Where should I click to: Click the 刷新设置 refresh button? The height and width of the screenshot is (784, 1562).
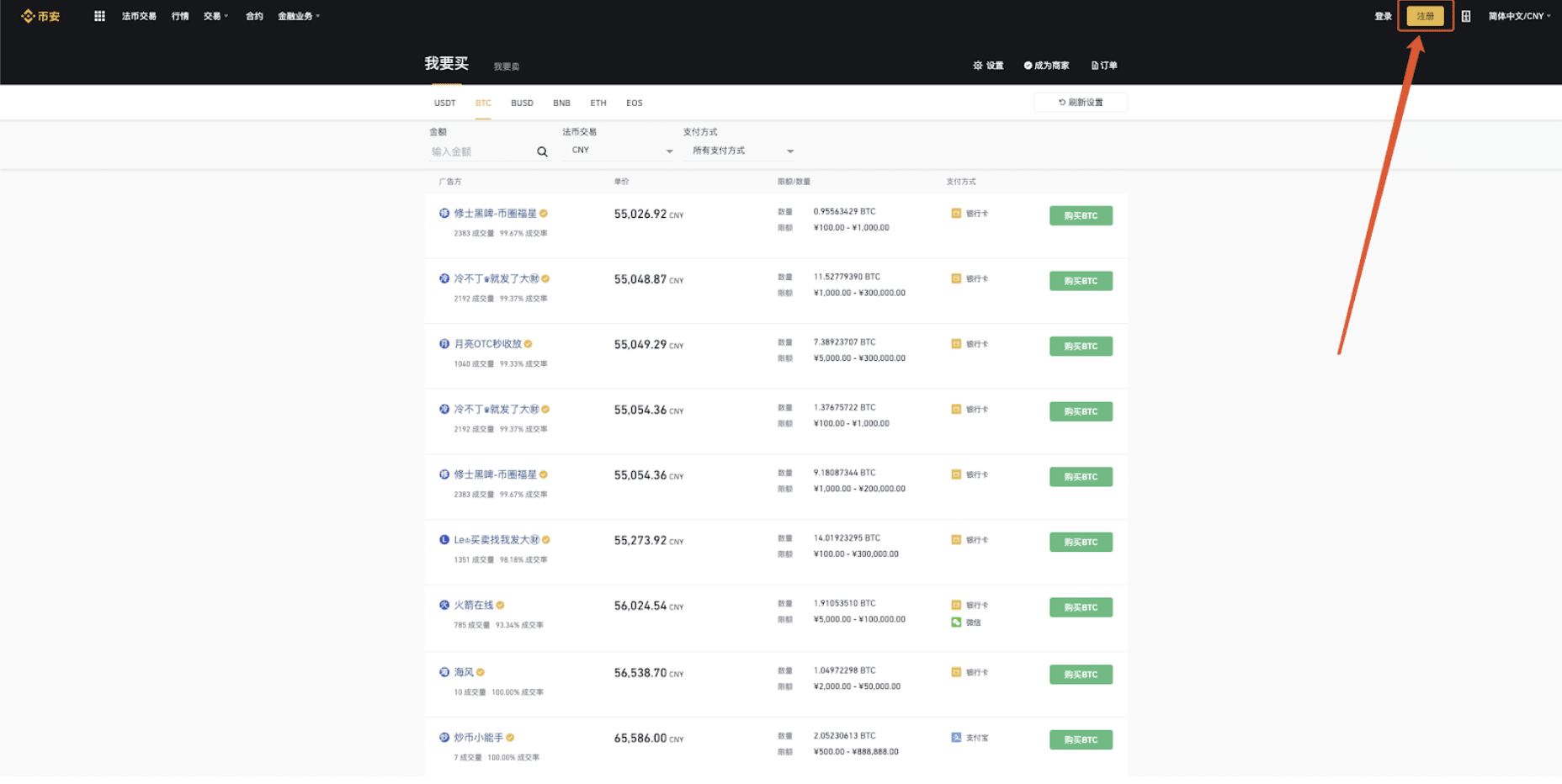coord(1081,103)
